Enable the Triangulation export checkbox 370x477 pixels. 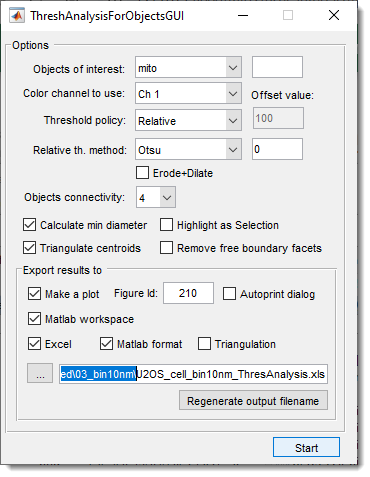(x=204, y=344)
